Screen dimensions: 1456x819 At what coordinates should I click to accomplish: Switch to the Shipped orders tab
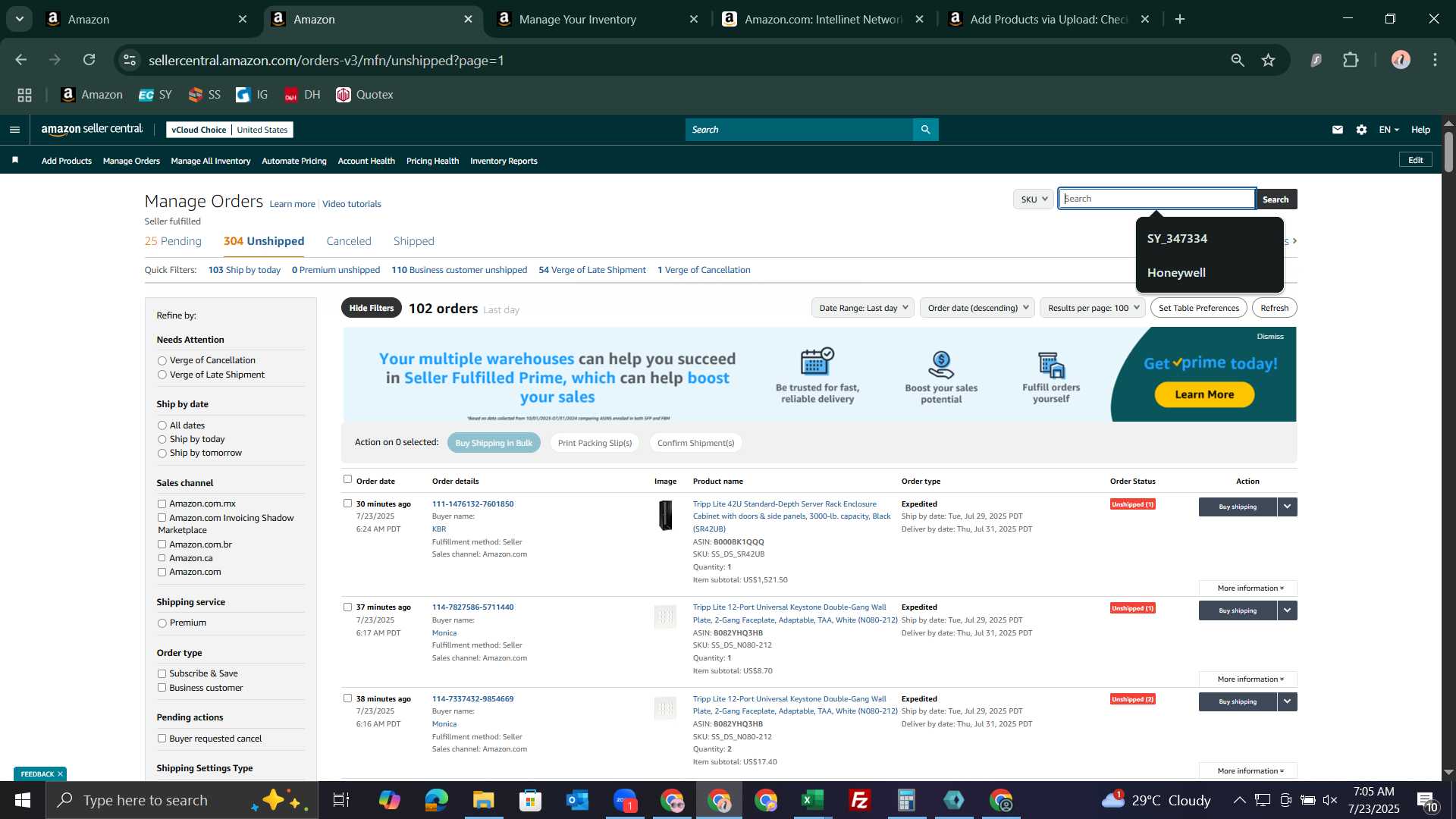(414, 241)
